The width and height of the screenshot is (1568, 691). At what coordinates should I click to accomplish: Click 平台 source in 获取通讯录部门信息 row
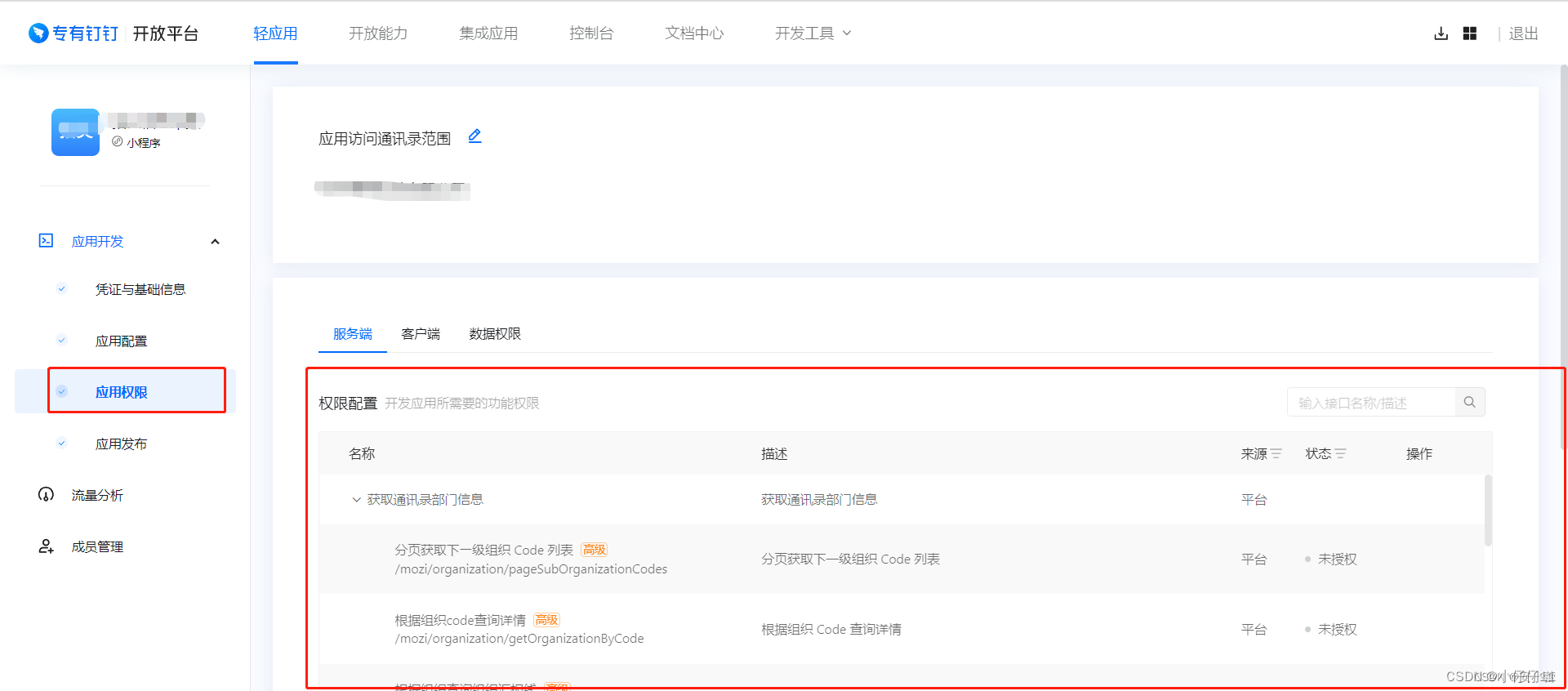1254,499
